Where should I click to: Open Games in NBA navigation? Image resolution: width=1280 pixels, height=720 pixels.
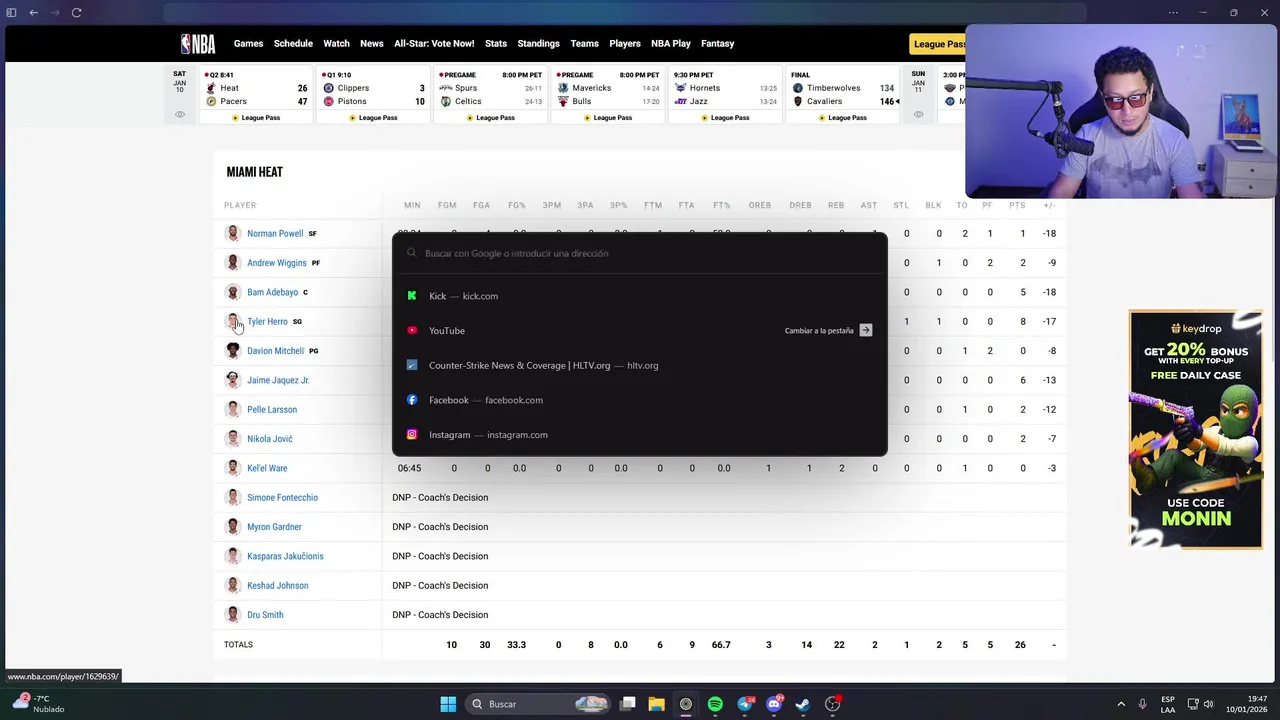tap(248, 43)
